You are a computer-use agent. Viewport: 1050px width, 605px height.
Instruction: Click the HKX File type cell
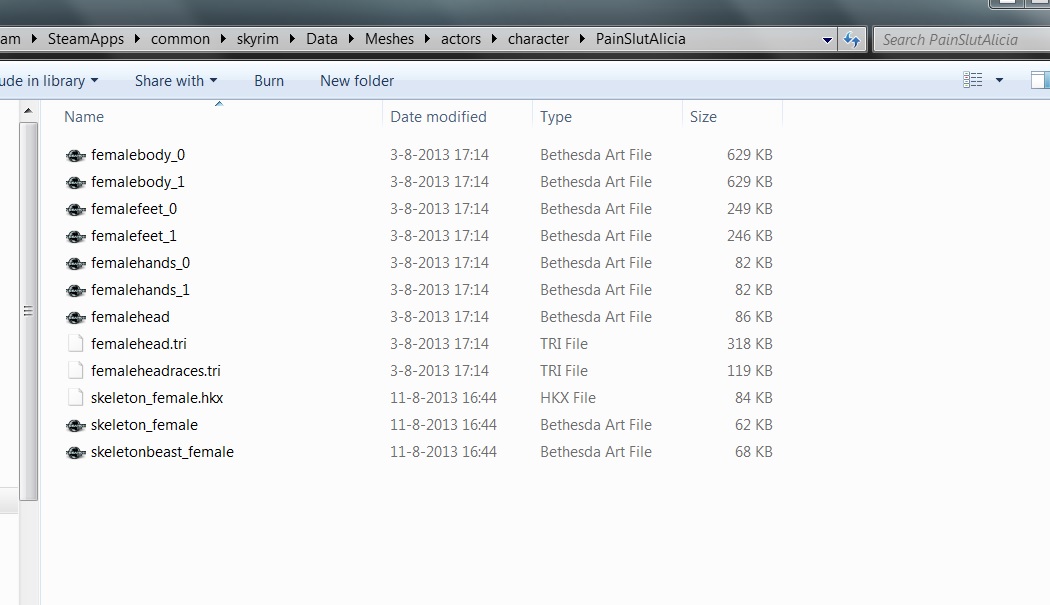pos(568,398)
